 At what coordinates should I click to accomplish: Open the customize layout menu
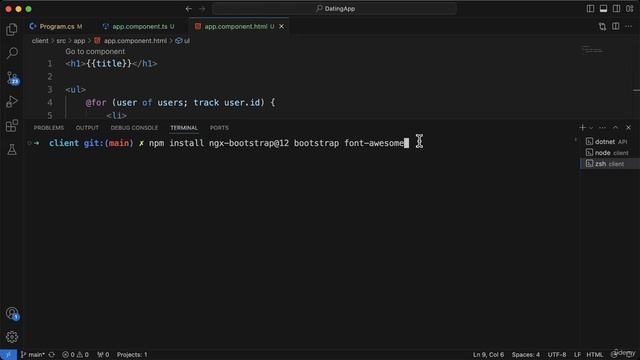(x=629, y=9)
